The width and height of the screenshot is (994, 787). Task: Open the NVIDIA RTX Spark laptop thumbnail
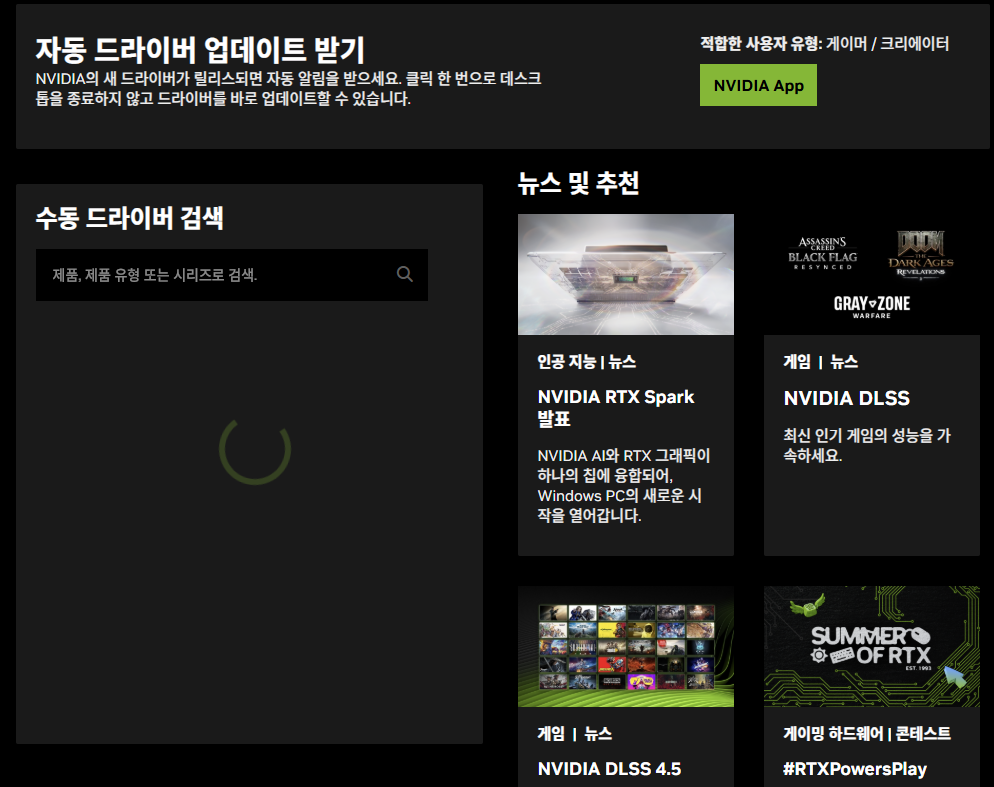pyautogui.click(x=626, y=274)
